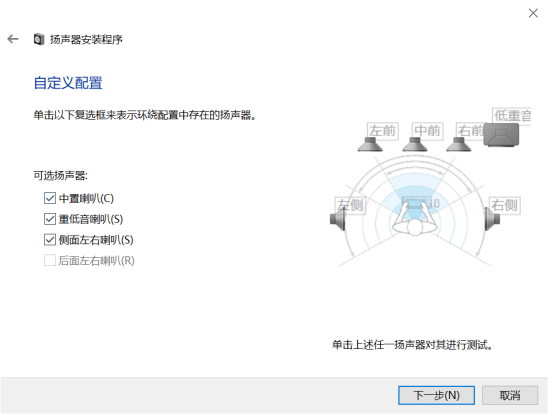
Task: Click the 右侧 speaker label
Action: click(504, 205)
